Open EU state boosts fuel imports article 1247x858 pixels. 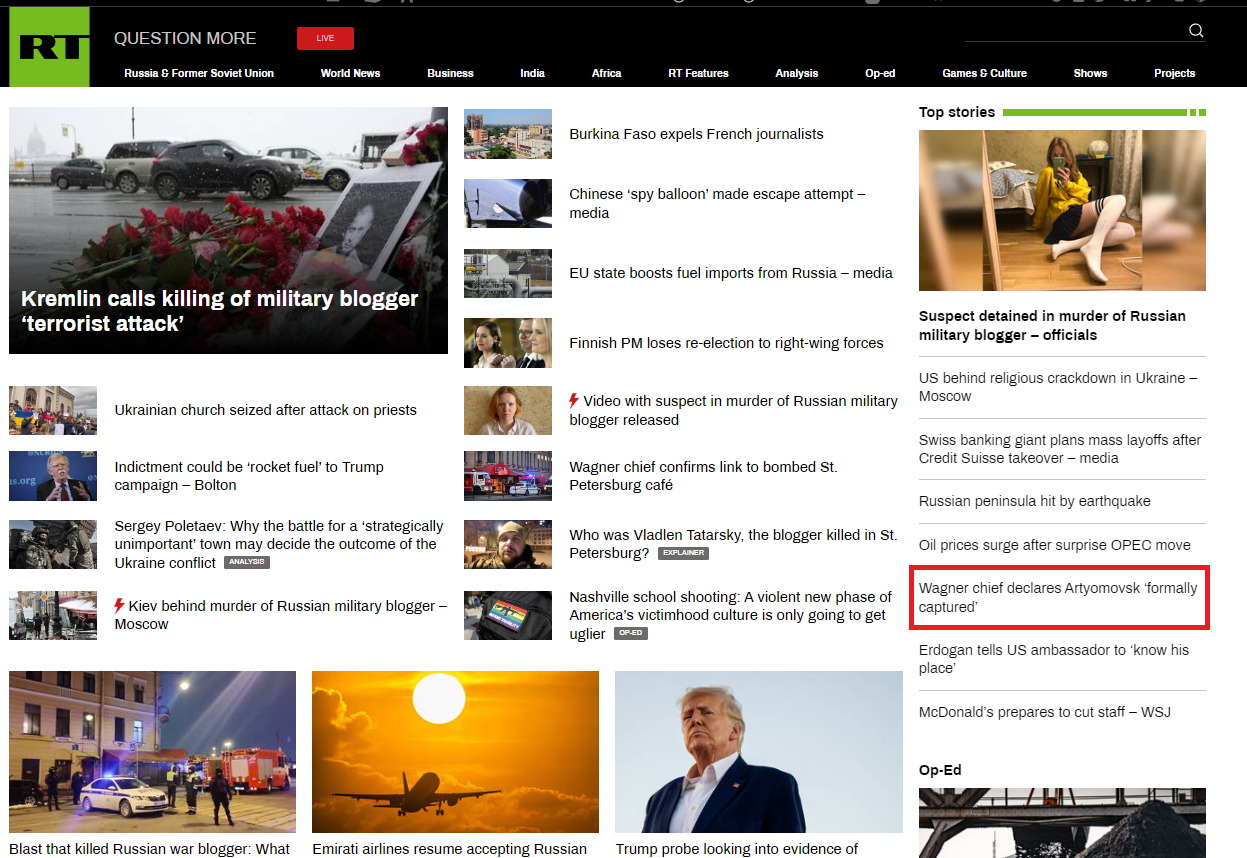pyautogui.click(x=731, y=273)
